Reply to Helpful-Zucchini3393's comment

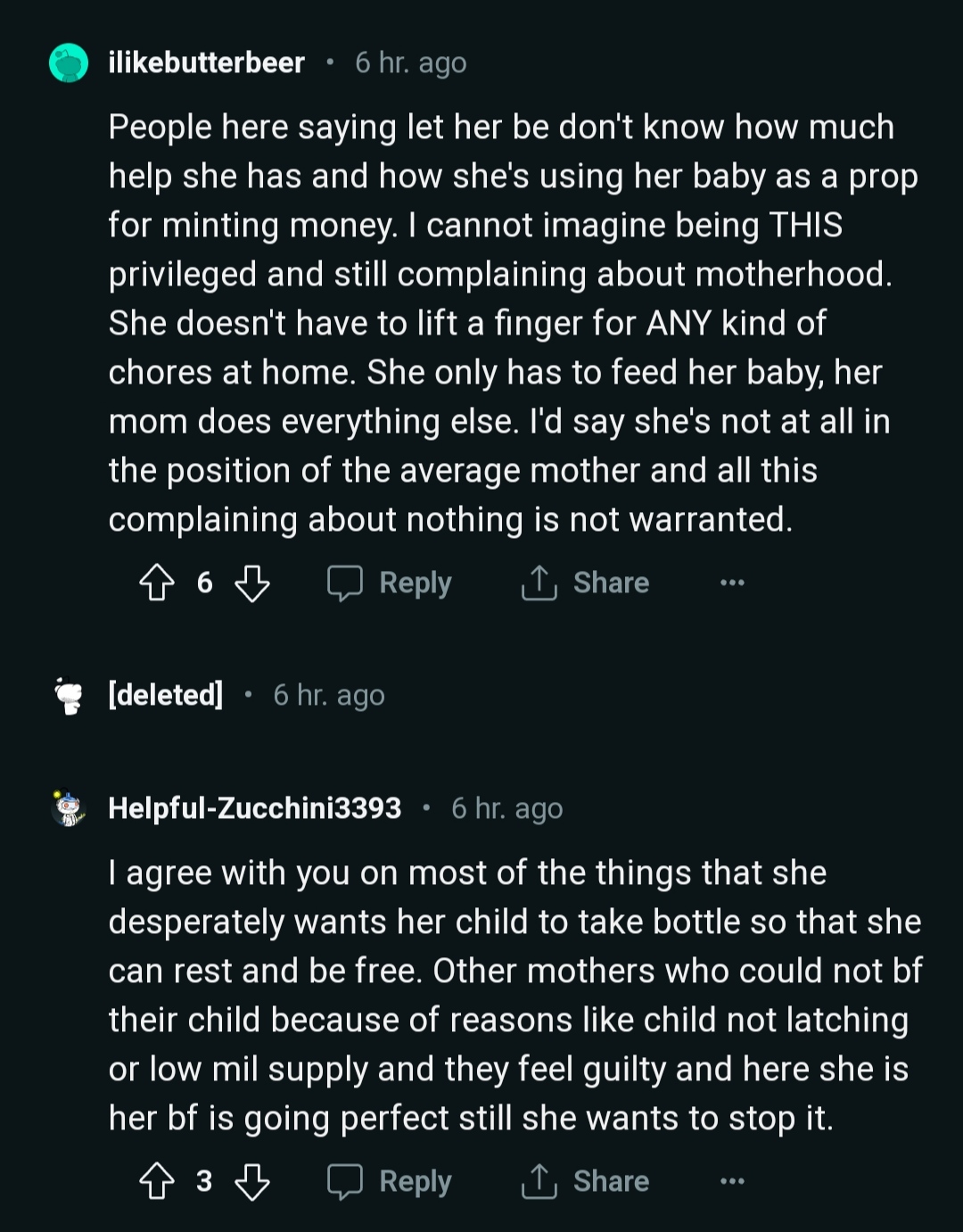[390, 1182]
